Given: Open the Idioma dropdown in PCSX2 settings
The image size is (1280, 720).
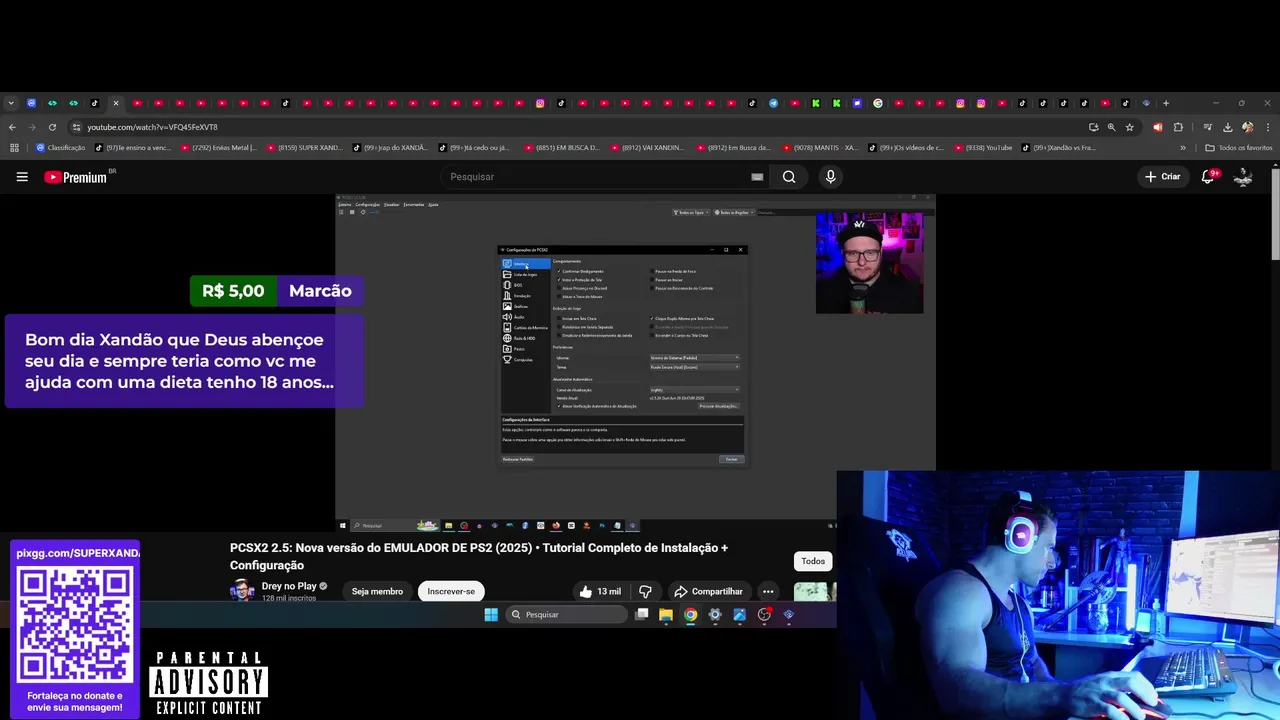Looking at the screenshot, I should [x=694, y=357].
